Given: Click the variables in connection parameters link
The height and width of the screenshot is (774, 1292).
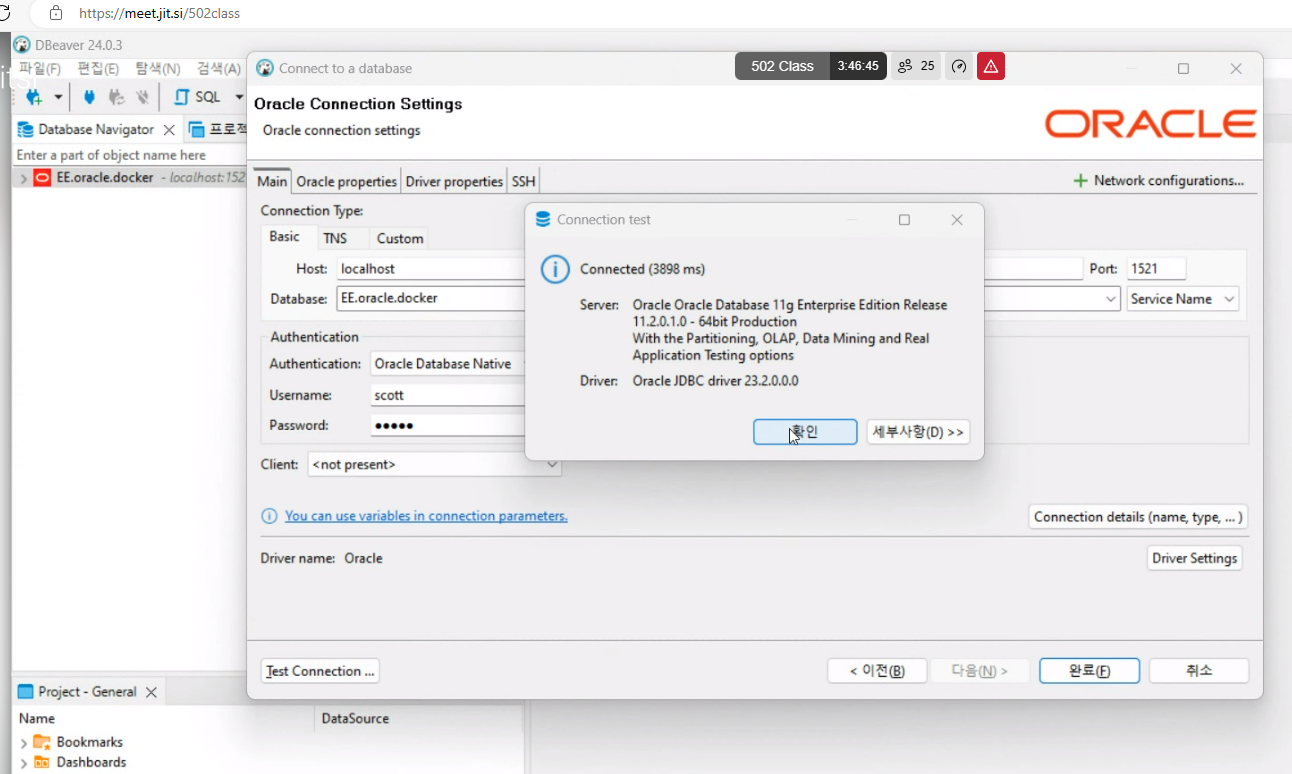Looking at the screenshot, I should point(426,516).
